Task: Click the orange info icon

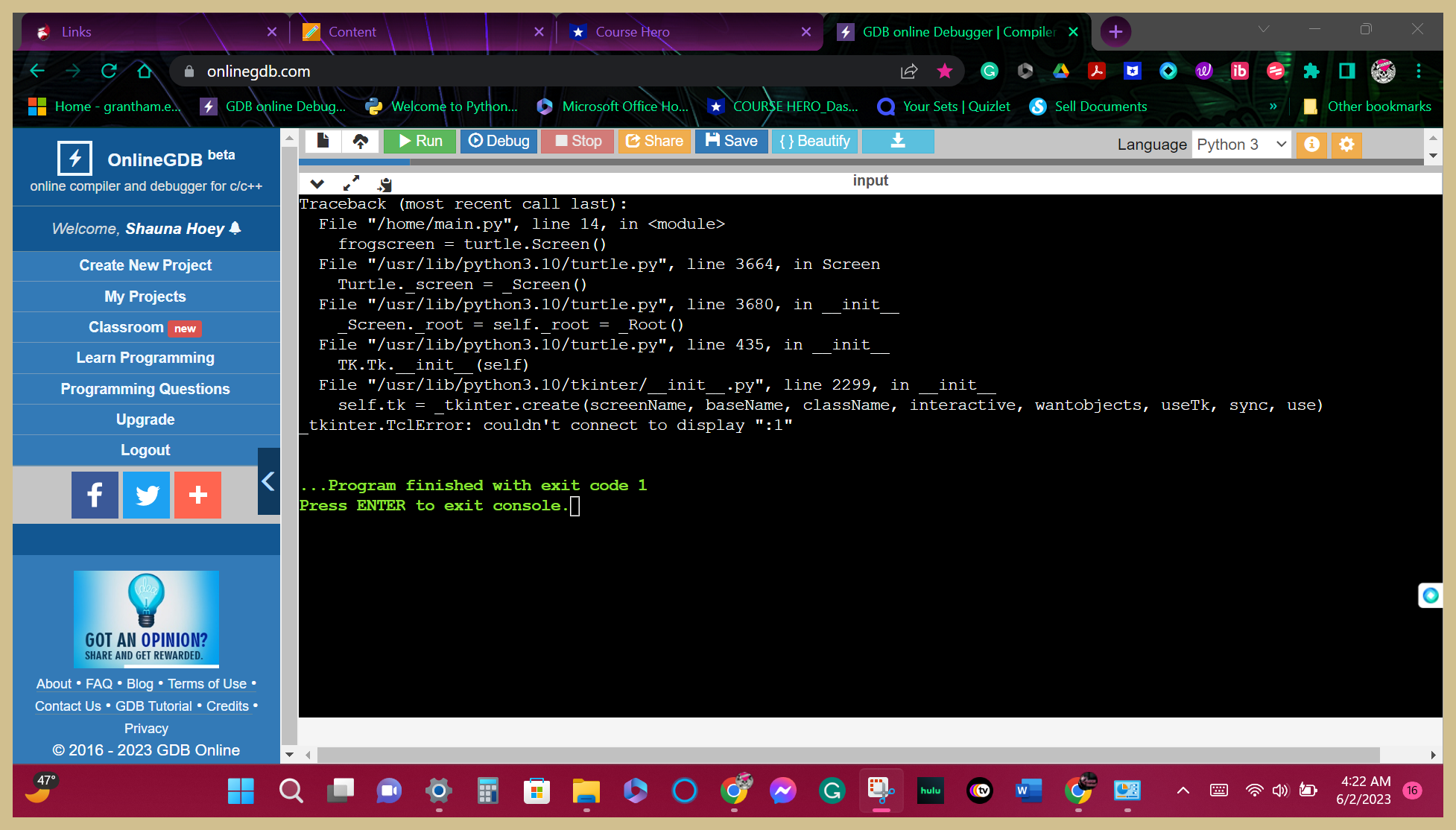Action: pos(1311,145)
